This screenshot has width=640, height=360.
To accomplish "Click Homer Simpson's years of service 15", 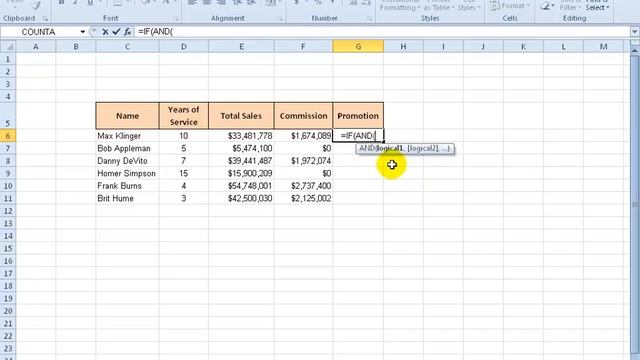I will (x=184, y=173).
